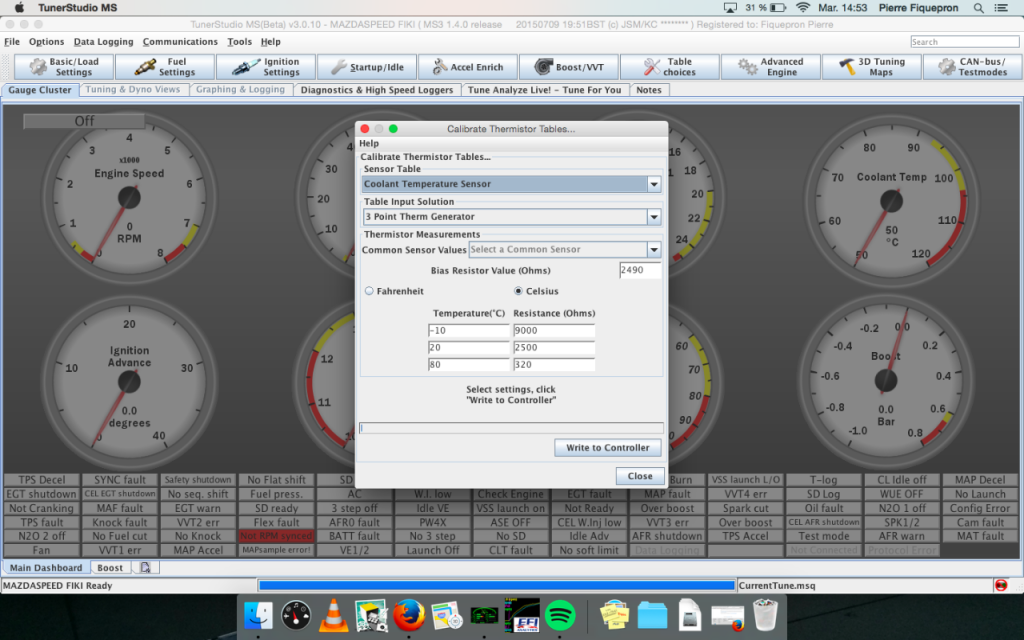Viewport: 1024px width, 640px height.
Task: Open CAN-bus/Testmodes toolbar button
Action: point(972,67)
